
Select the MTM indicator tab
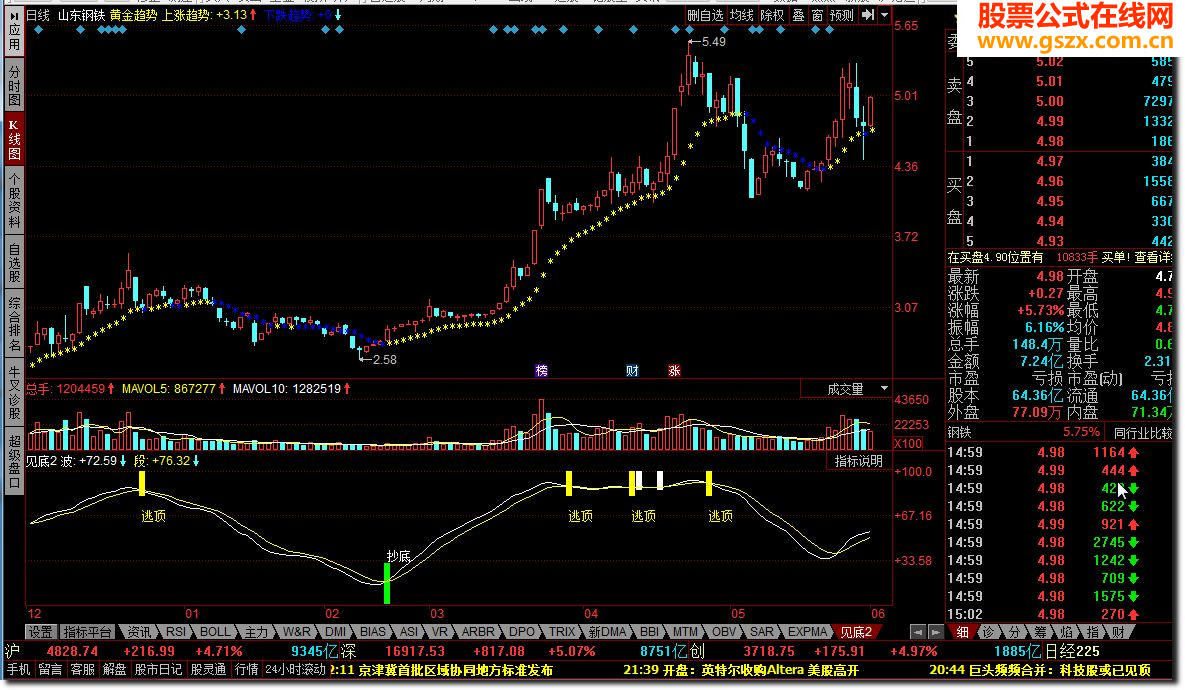click(x=685, y=632)
